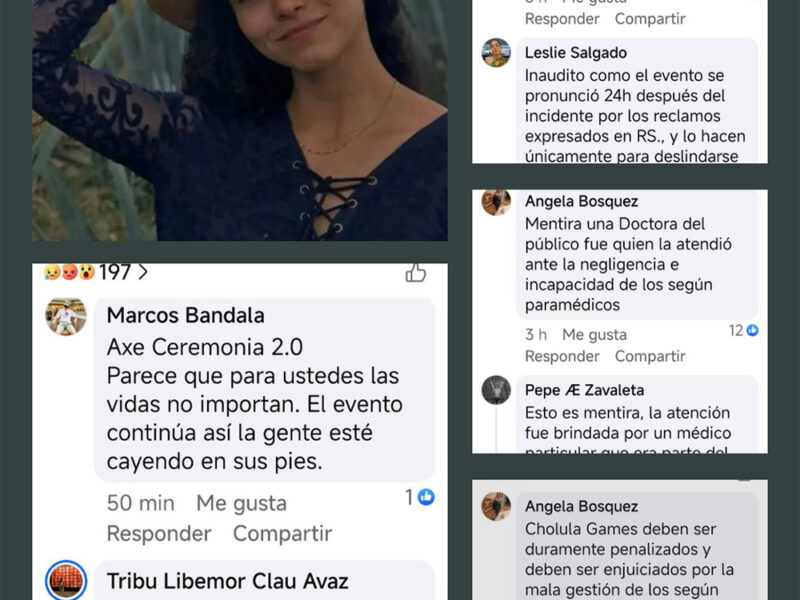Click the thumbs-up like icon beside 197 reactions

tap(415, 272)
